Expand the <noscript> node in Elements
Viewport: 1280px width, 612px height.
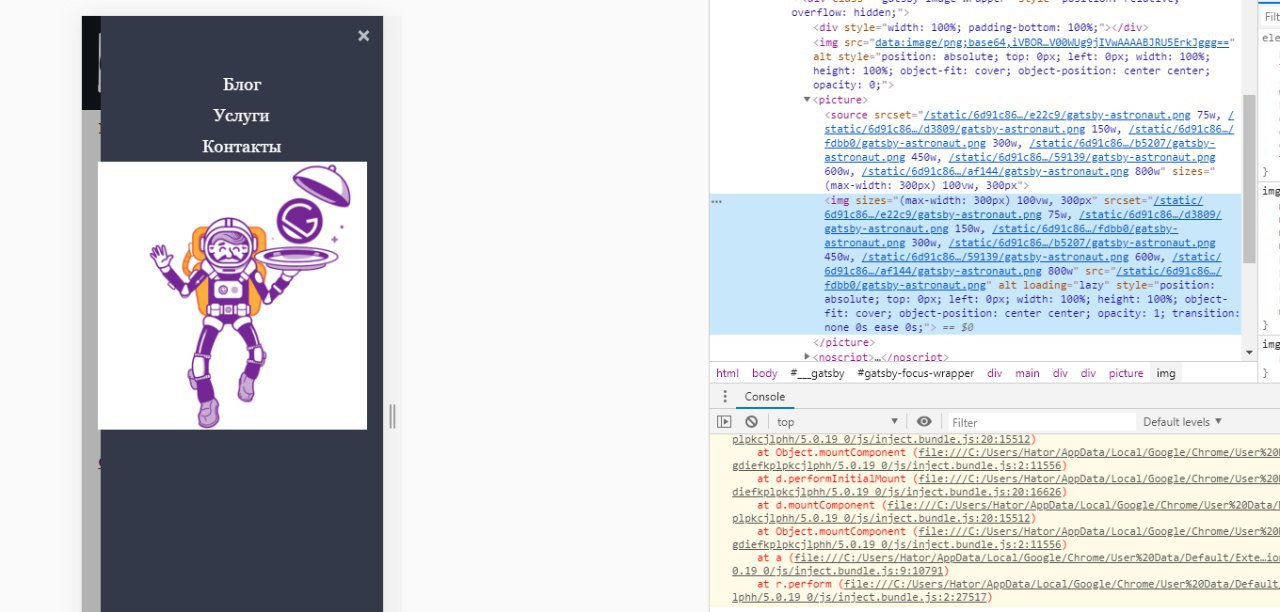pos(808,357)
